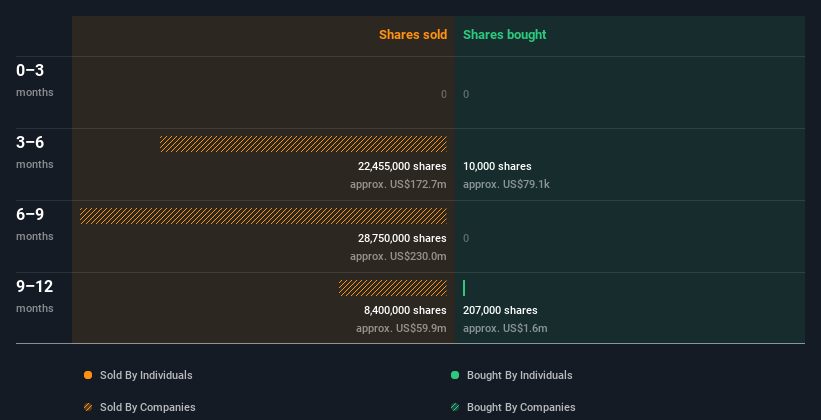This screenshot has height=420, width=821.
Task: Click the approx. US$79.1k value
Action: pos(506,184)
